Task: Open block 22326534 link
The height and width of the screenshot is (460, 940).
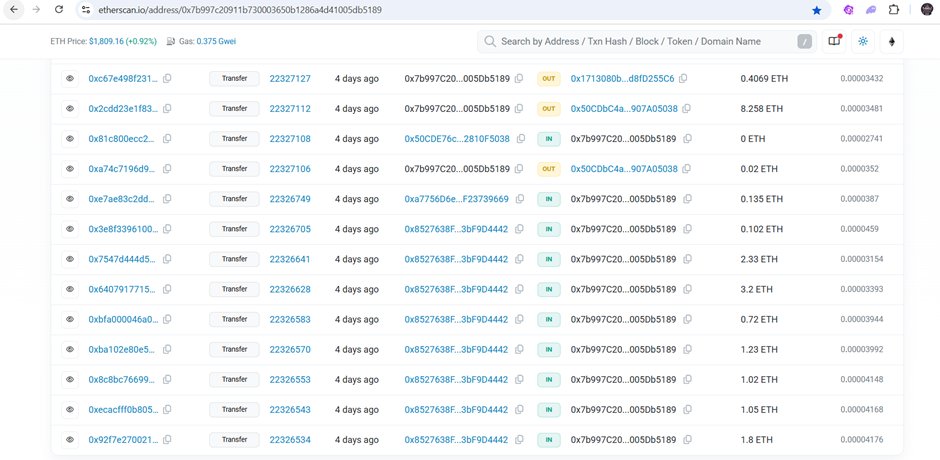Action: coord(290,440)
